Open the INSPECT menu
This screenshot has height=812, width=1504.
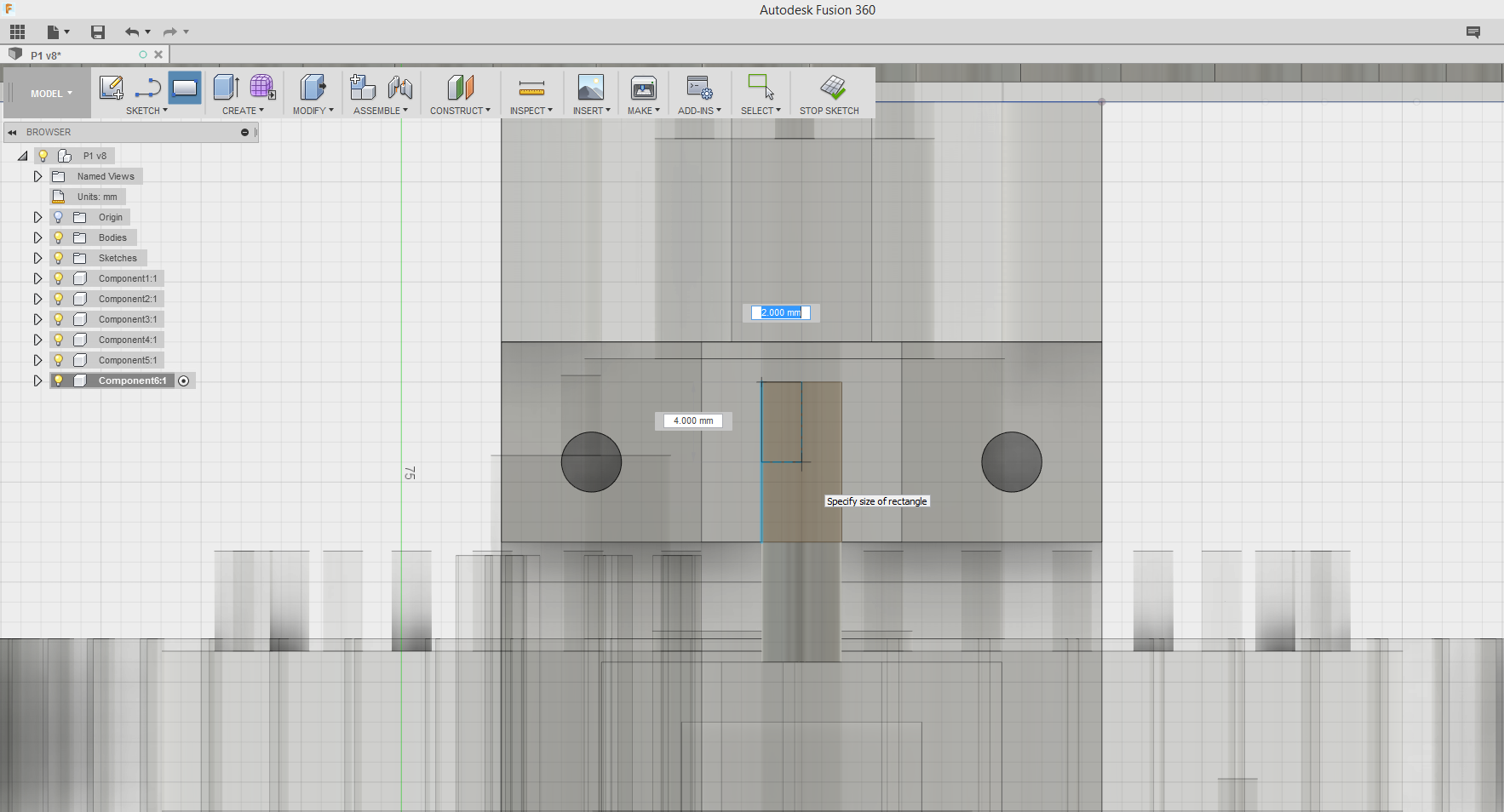click(x=531, y=111)
